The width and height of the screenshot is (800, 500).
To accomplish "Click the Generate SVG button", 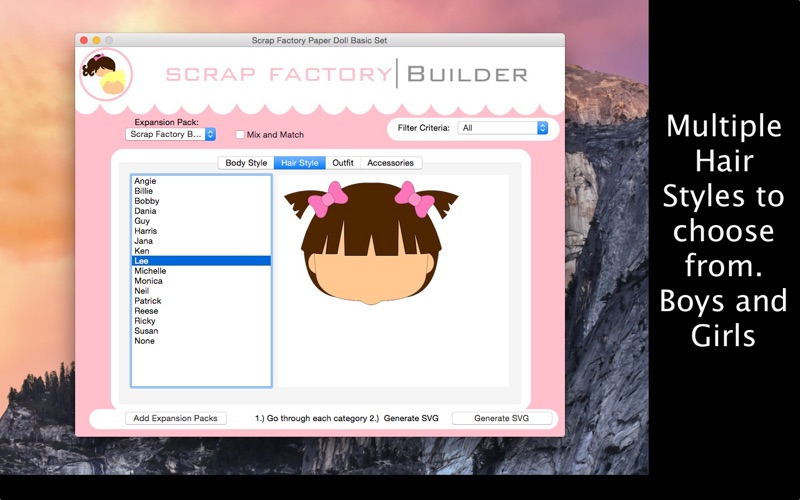I will pos(502,418).
